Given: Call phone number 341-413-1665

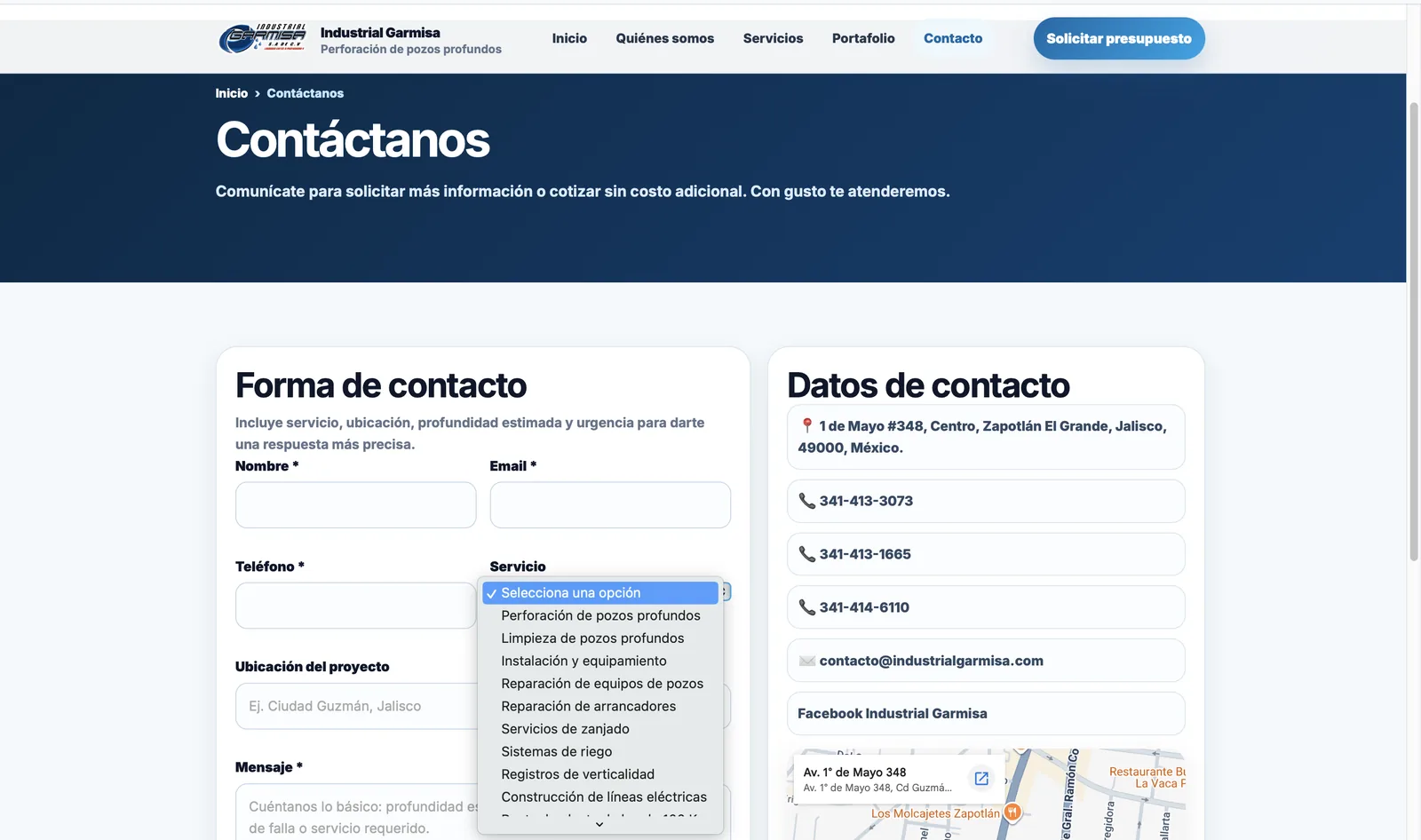Looking at the screenshot, I should pos(986,554).
